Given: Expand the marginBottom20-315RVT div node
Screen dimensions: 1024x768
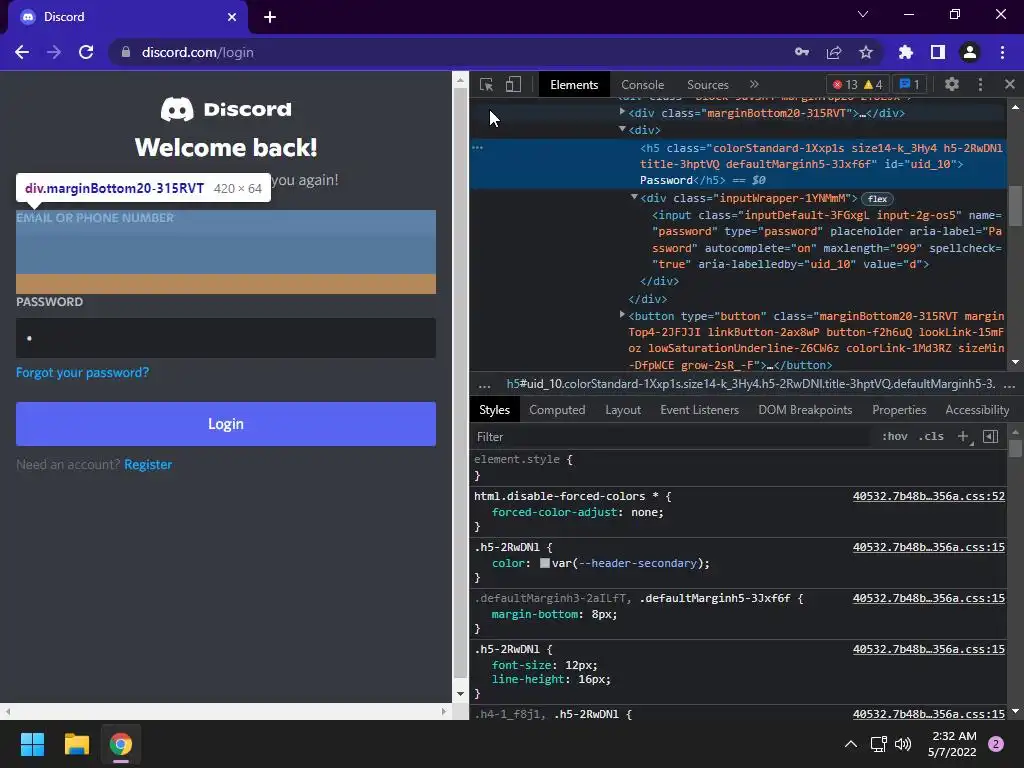Looking at the screenshot, I should 622,112.
